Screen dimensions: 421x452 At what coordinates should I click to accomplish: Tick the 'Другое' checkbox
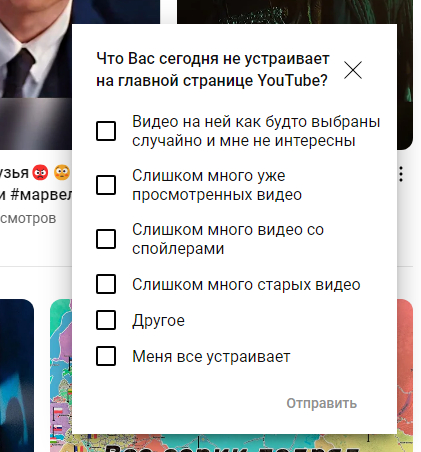(x=106, y=320)
